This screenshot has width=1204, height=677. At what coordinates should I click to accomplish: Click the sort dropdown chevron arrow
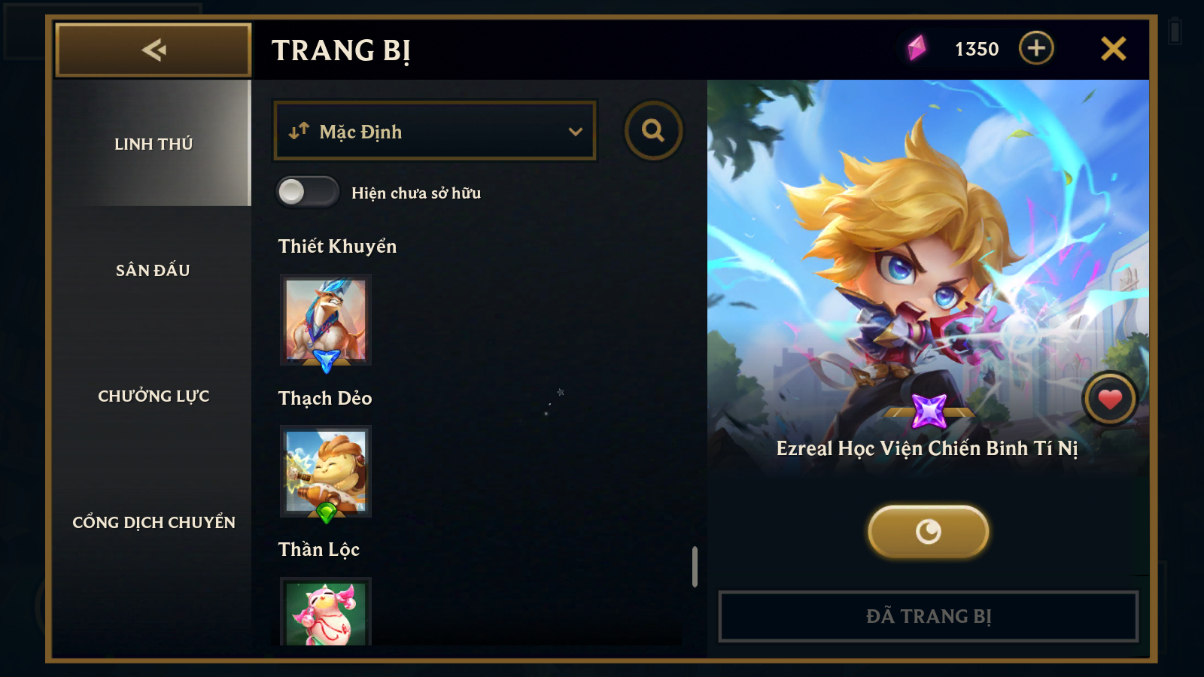[575, 132]
